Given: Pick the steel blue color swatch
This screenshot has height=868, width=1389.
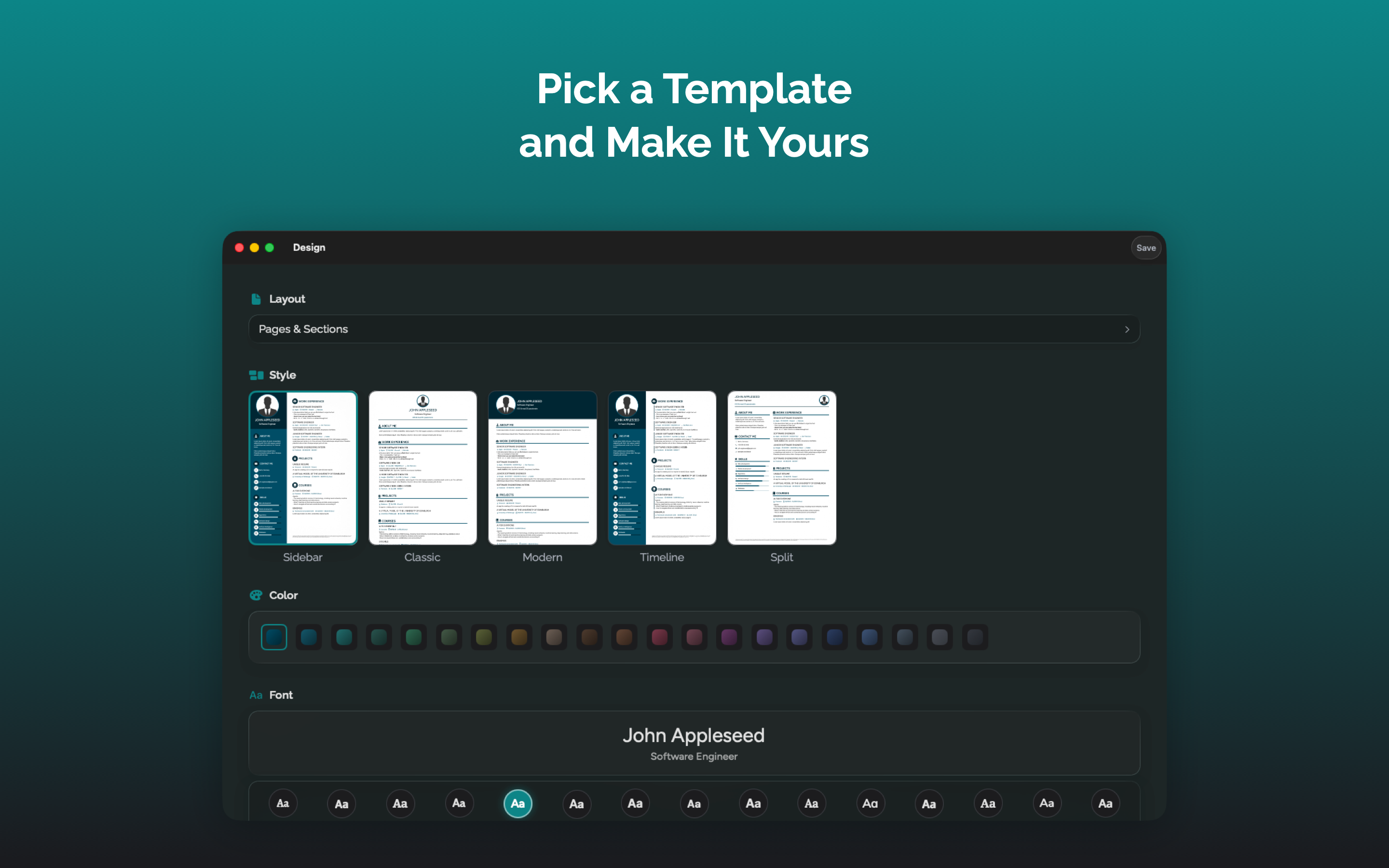Looking at the screenshot, I should click(x=870, y=637).
